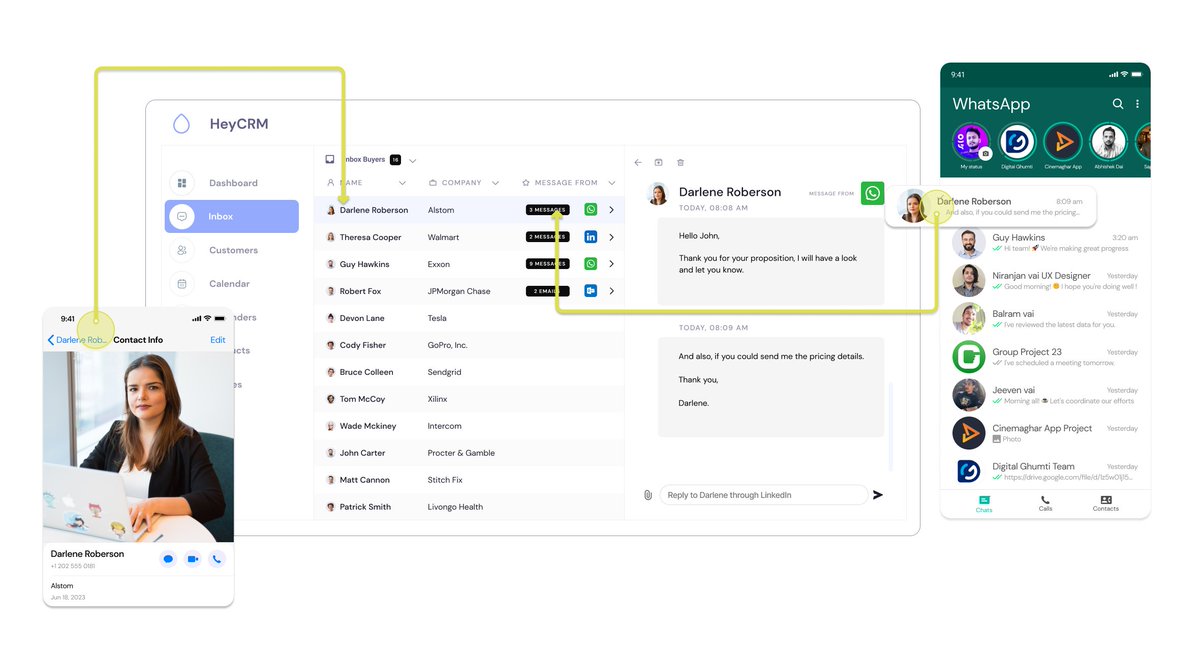This screenshot has width=1200, height=651.
Task: Send the reply with arrow icon
Action: [878, 495]
